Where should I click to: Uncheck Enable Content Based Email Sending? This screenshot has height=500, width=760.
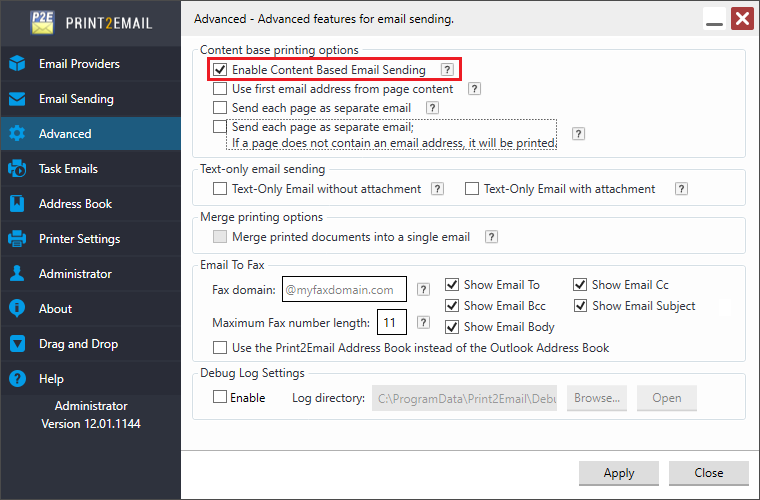coord(220,70)
